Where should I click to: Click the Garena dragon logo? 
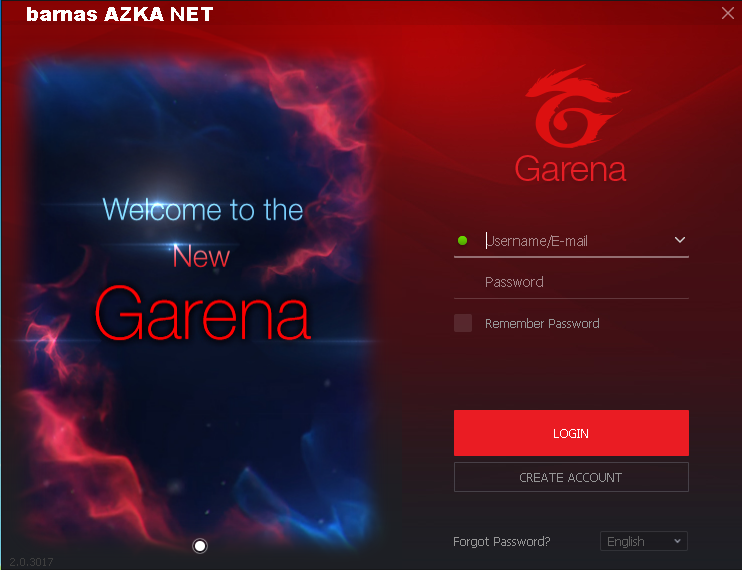(x=577, y=105)
